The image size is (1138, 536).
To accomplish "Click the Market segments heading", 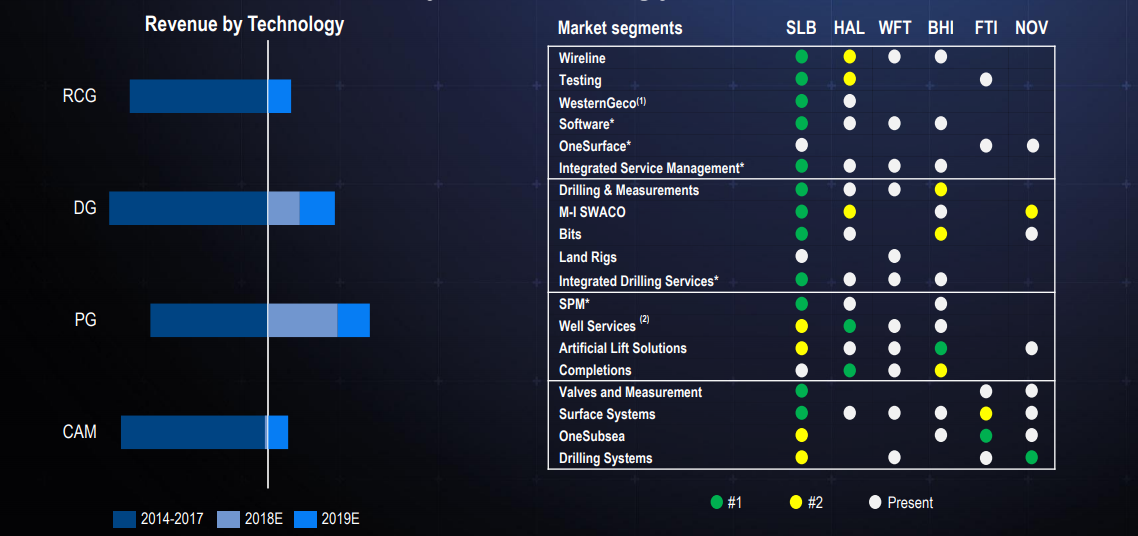I will click(619, 28).
